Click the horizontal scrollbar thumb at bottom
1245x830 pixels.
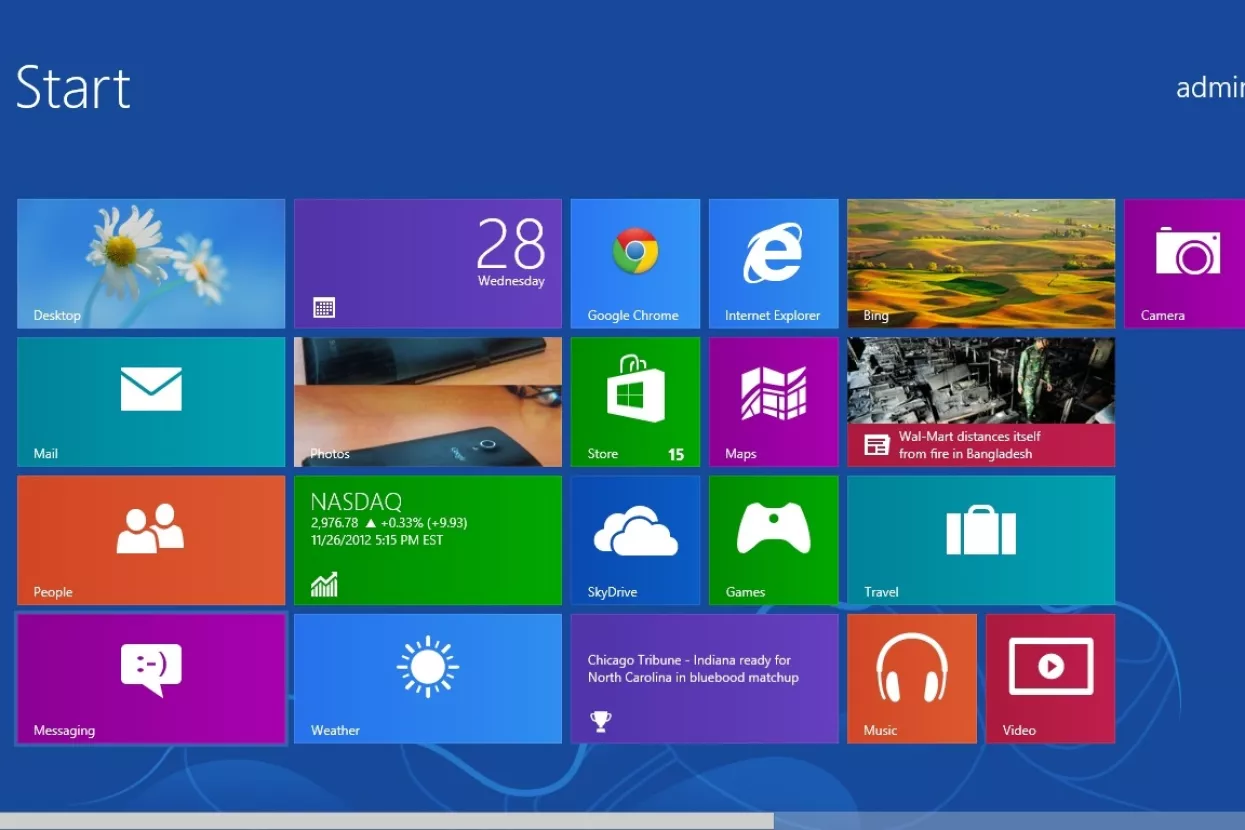[x=387, y=821]
